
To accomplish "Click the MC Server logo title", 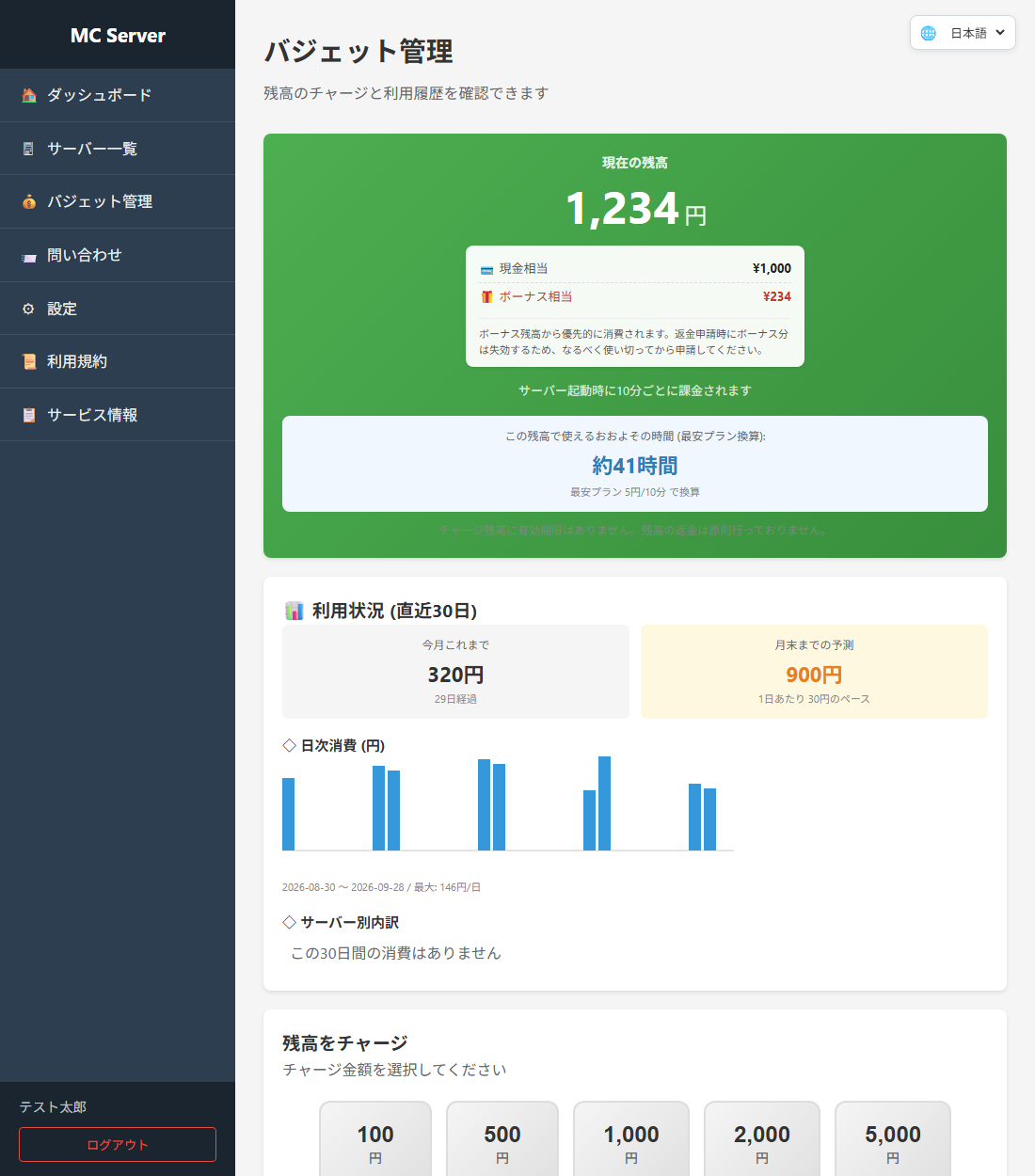I will click(118, 36).
